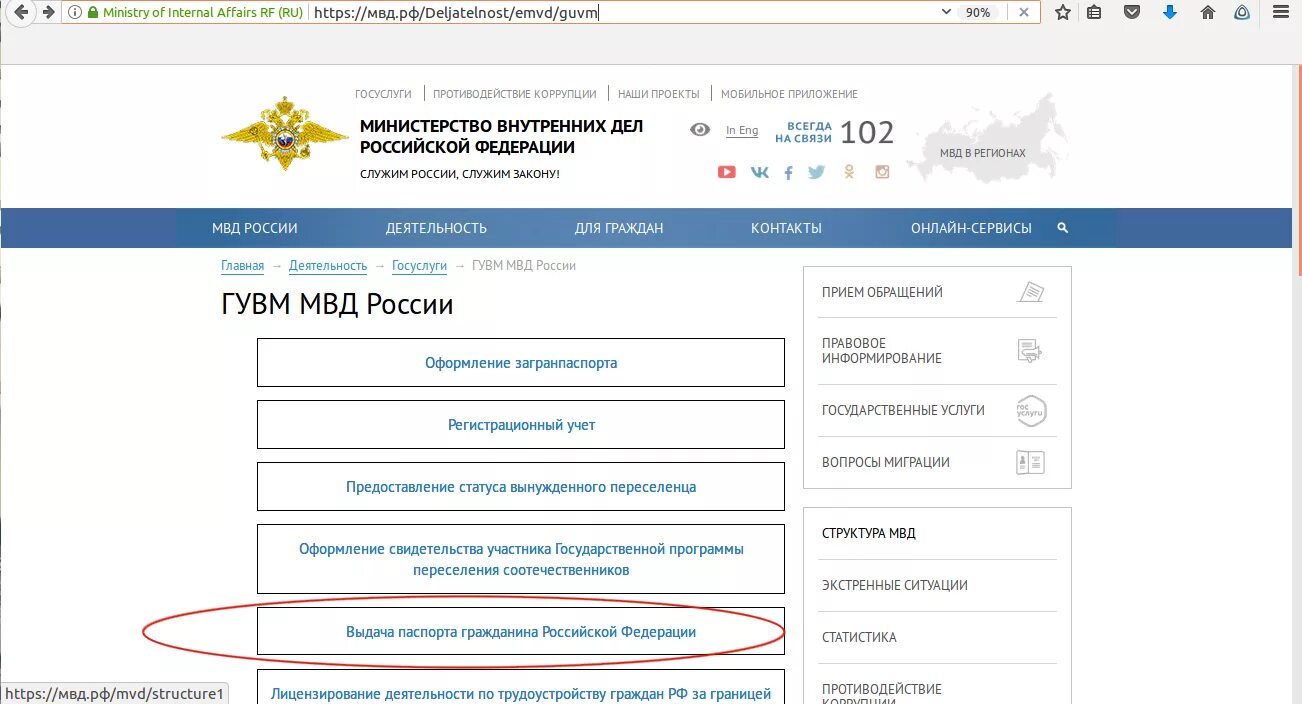Open Структура МВД in the sidebar
The image size is (1302, 704).
tap(869, 533)
